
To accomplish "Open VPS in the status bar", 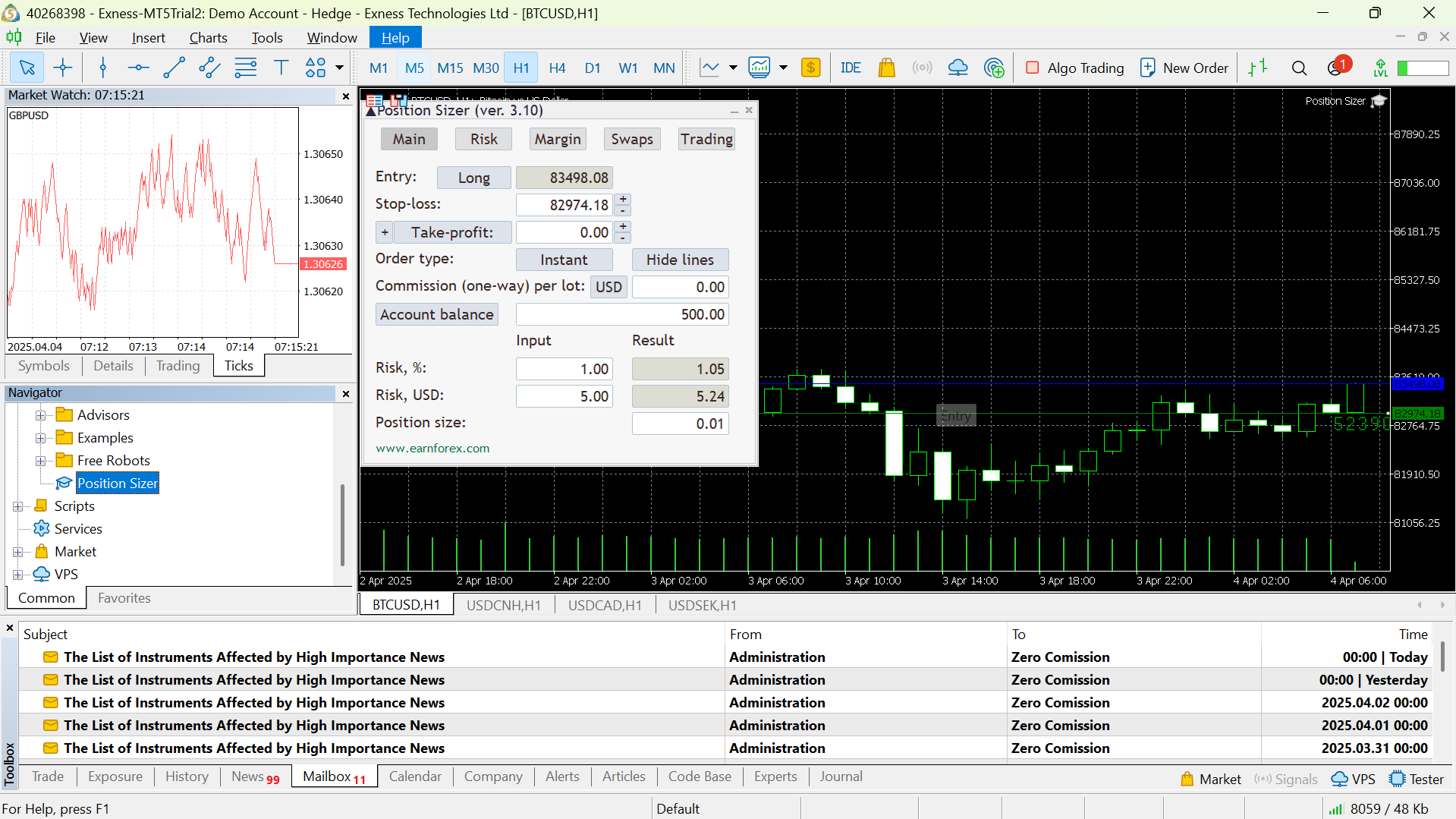I will coord(1354,780).
